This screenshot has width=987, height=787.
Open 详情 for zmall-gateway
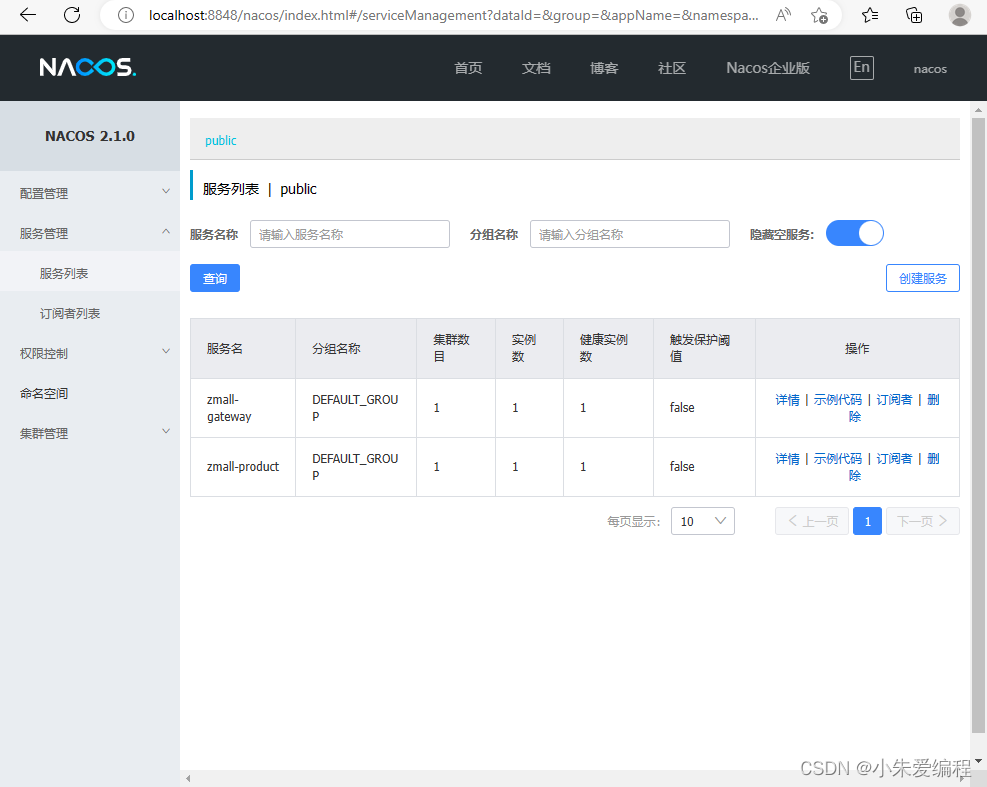(x=787, y=400)
